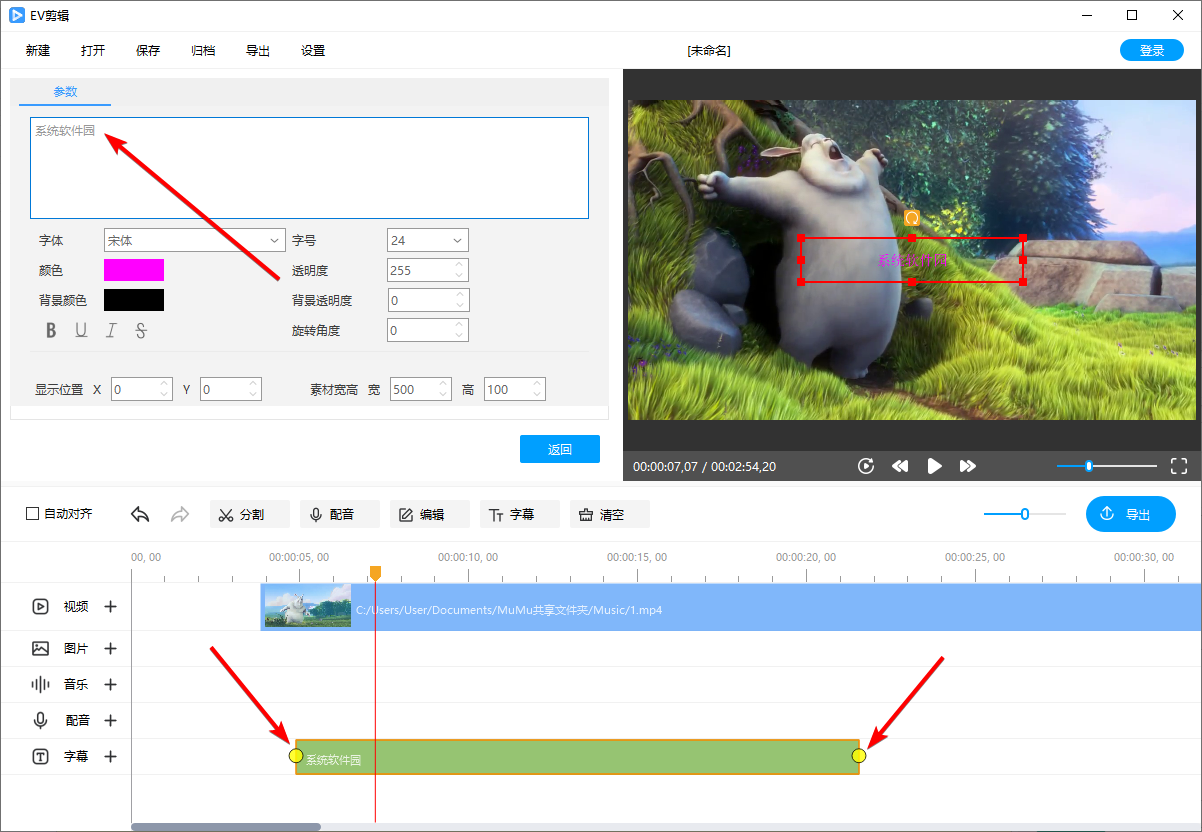1202x832 pixels.
Task: Click the horizontal timeline scrollbar
Action: [226, 827]
